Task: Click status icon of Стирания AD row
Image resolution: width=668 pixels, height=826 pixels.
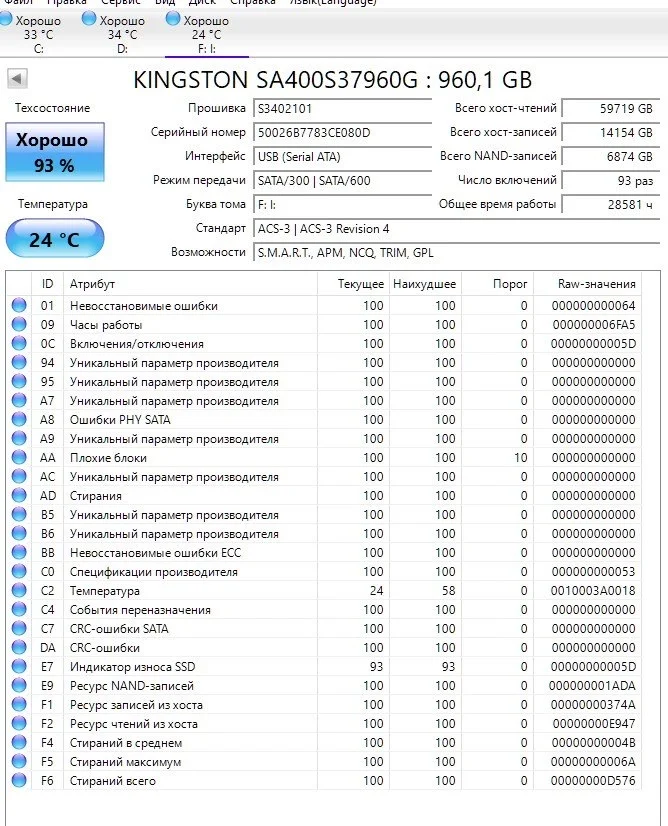Action: tap(19, 495)
